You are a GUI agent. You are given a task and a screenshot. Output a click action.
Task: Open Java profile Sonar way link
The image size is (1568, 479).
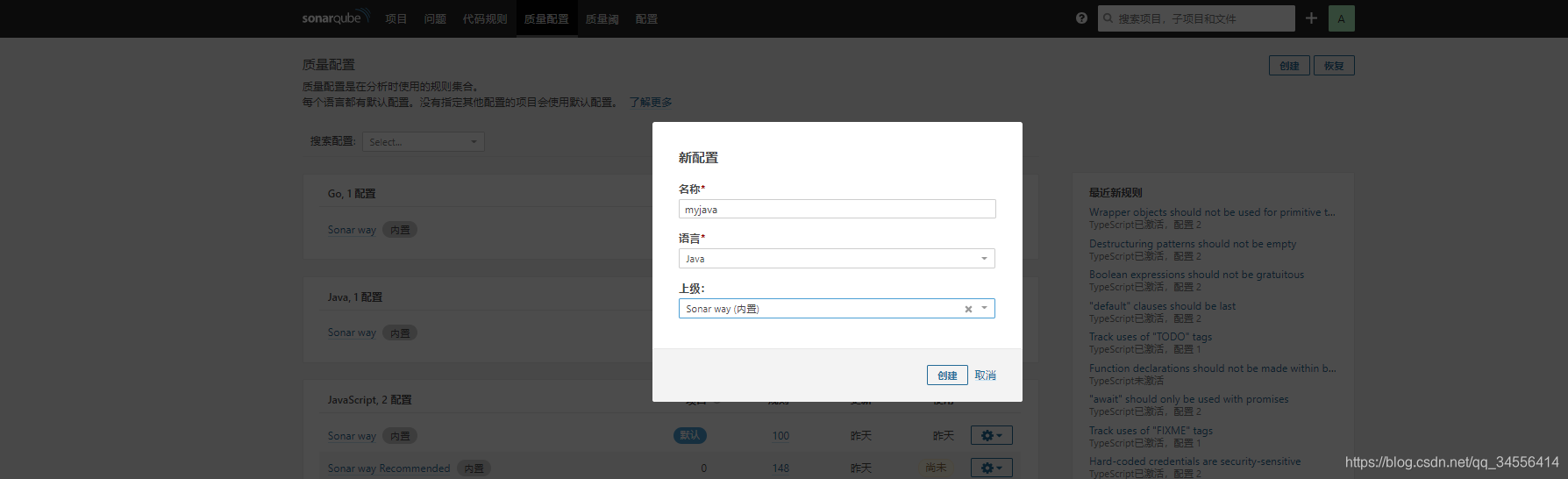352,332
